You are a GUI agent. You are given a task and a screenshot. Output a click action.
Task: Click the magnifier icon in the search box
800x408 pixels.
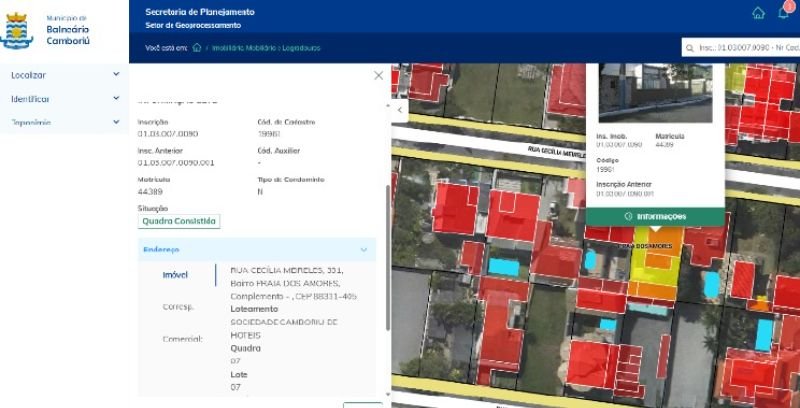pyautogui.click(x=689, y=47)
